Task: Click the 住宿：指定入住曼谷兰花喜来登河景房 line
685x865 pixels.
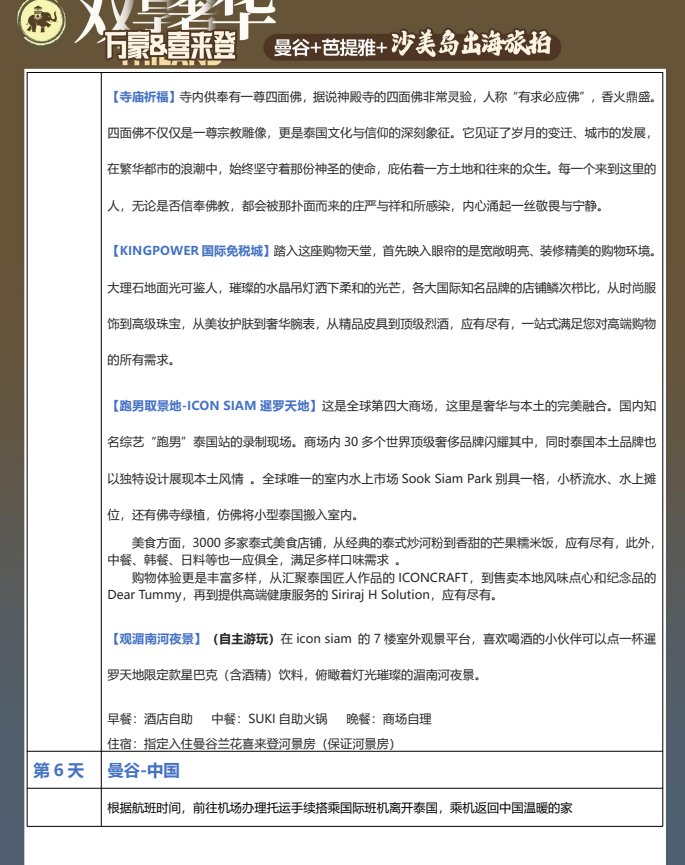Action: [251, 744]
